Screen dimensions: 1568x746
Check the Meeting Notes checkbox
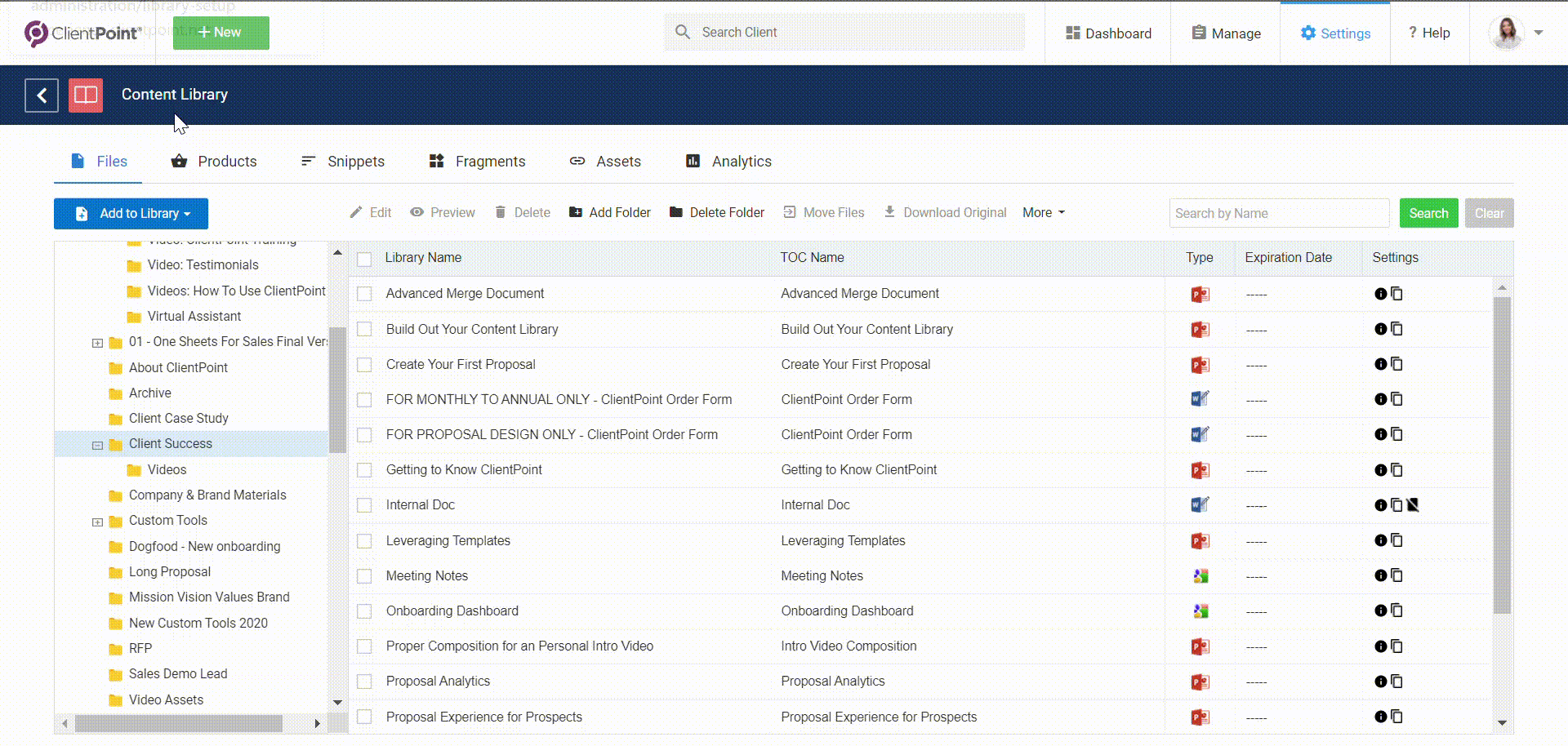tap(364, 575)
